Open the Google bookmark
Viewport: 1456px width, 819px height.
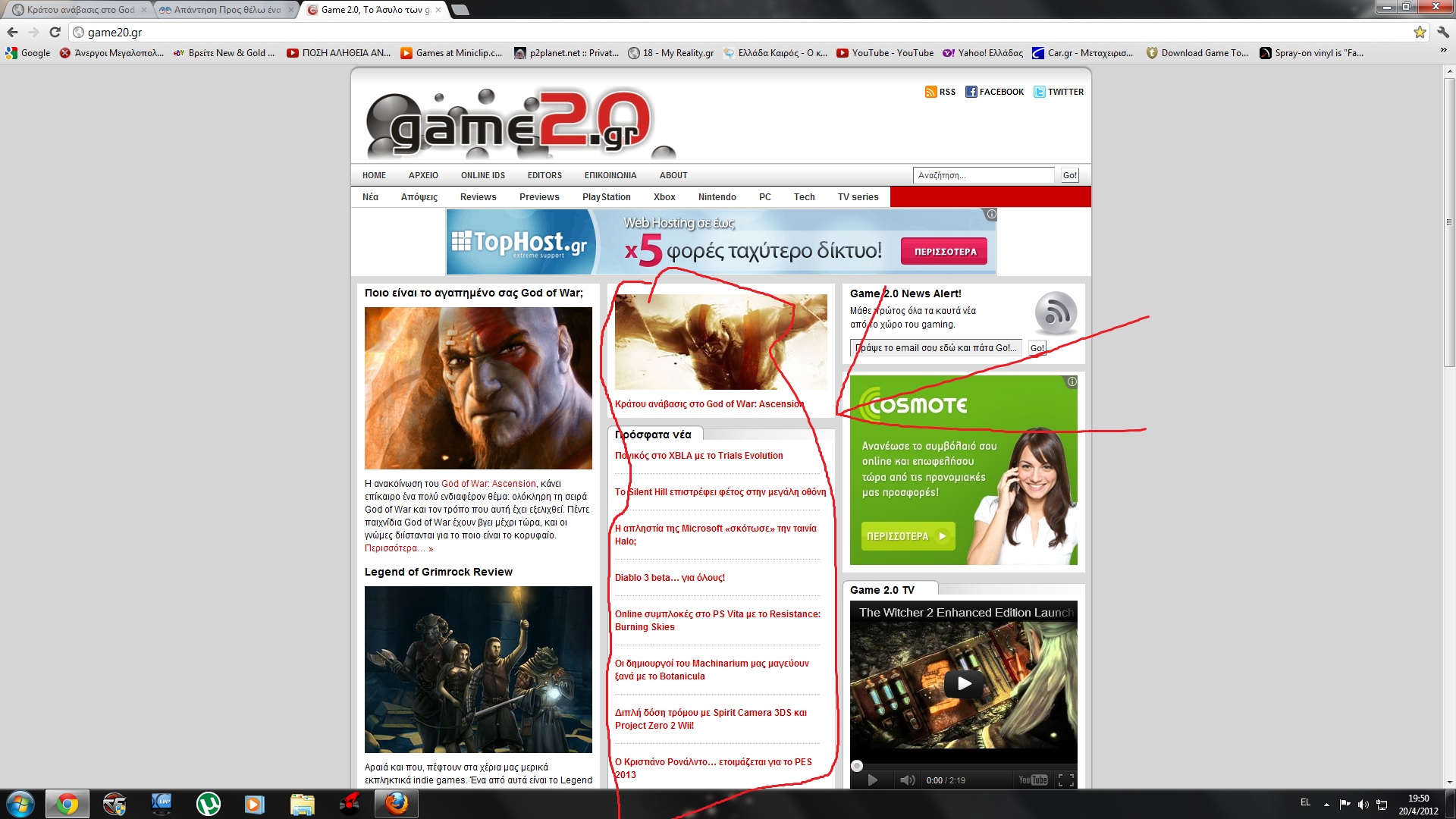(28, 53)
